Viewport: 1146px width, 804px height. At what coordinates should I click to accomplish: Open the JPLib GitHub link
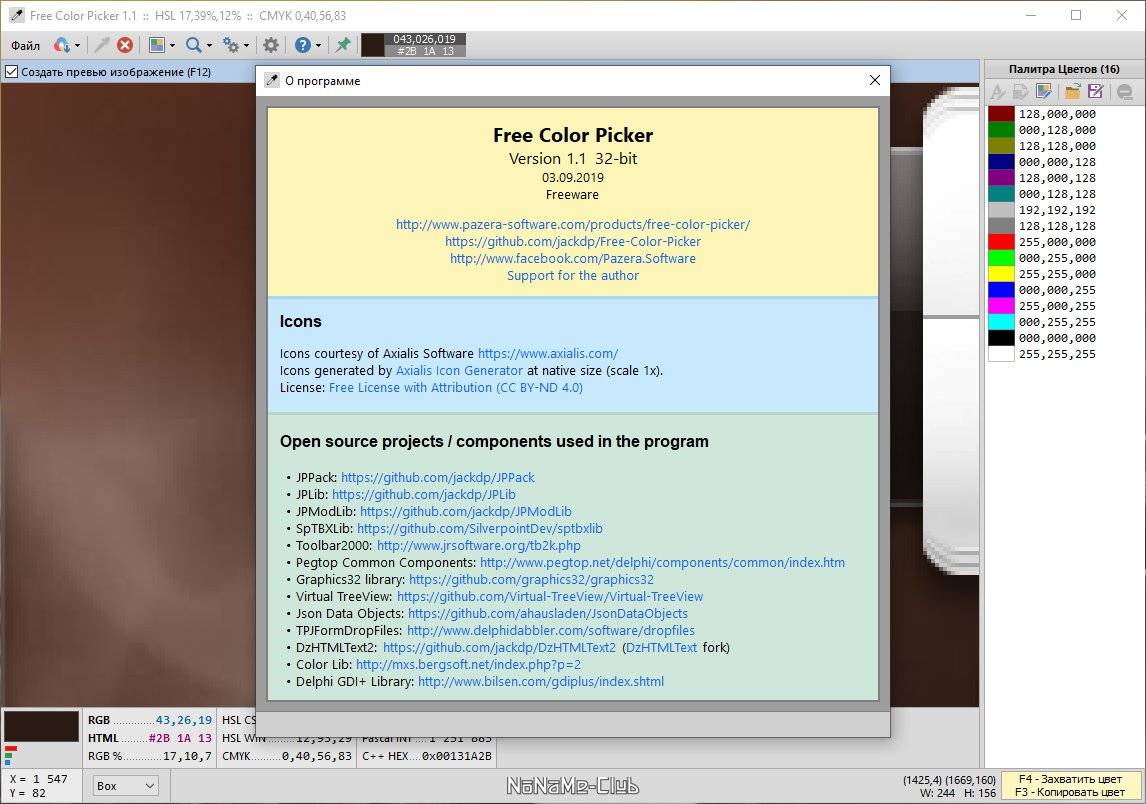[x=424, y=494]
